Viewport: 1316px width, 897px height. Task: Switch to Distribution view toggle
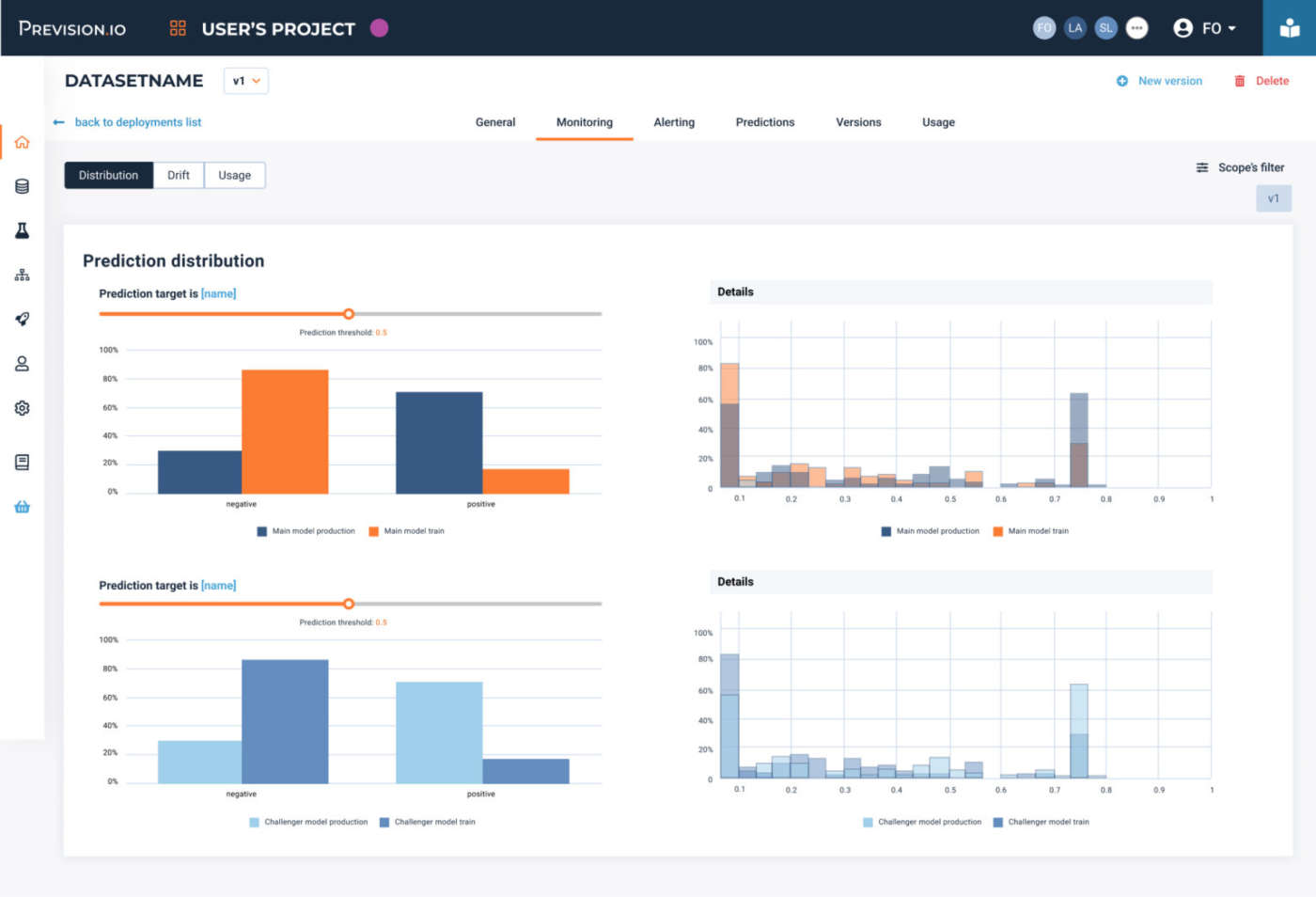pyautogui.click(x=108, y=176)
